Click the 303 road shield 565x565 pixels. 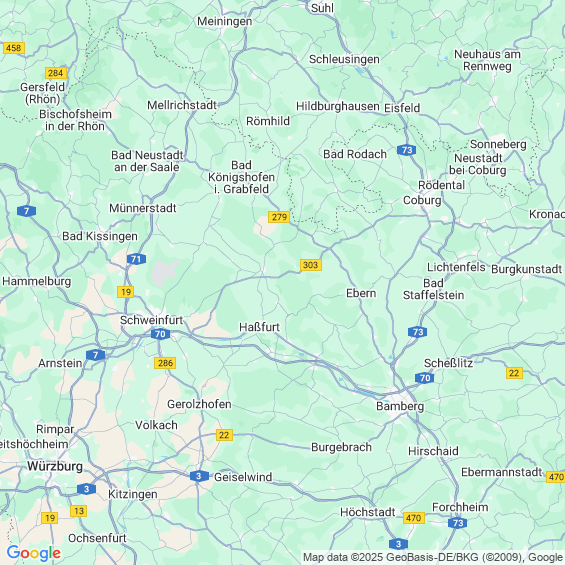(x=311, y=265)
